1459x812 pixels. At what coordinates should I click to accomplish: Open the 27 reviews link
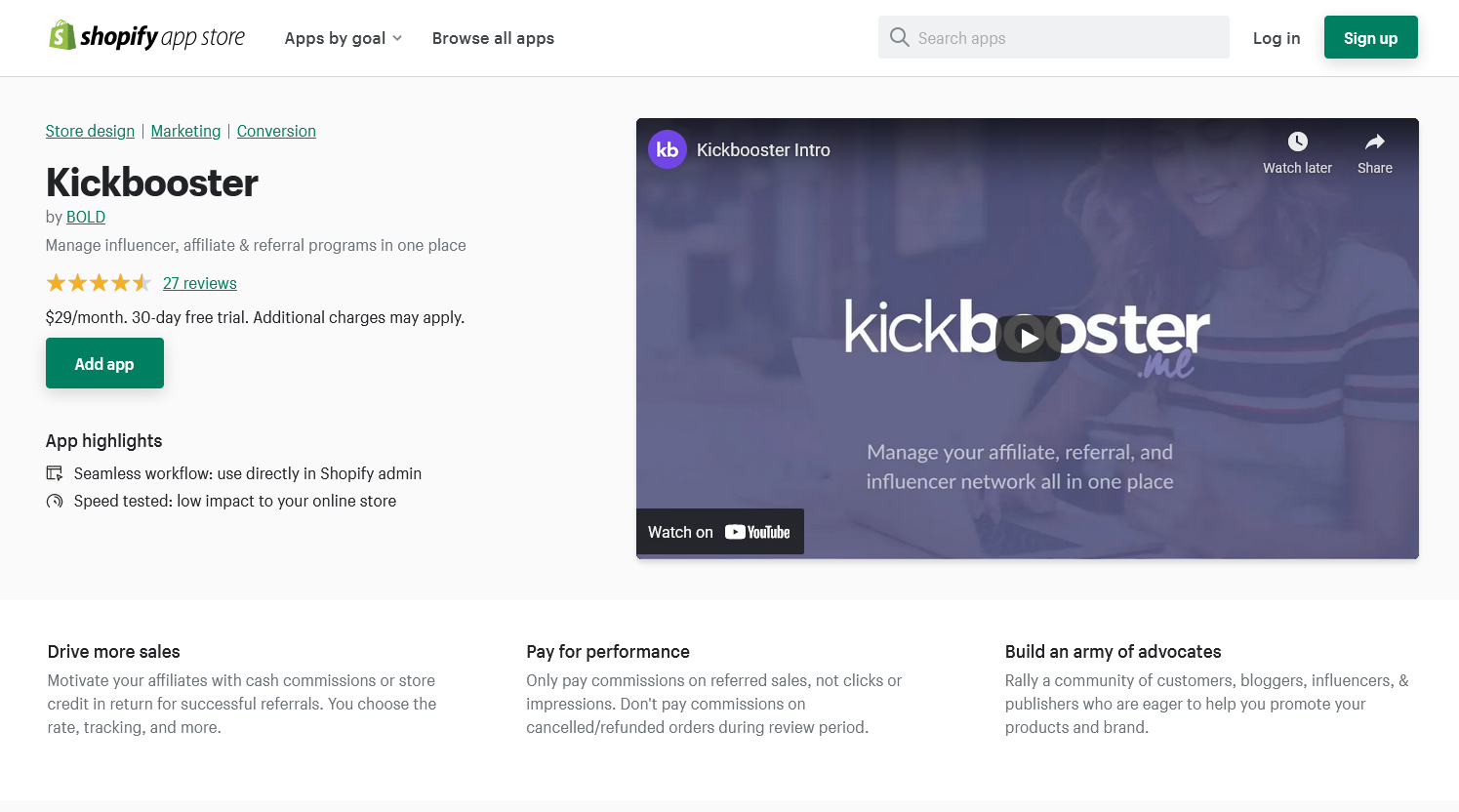pyautogui.click(x=199, y=283)
